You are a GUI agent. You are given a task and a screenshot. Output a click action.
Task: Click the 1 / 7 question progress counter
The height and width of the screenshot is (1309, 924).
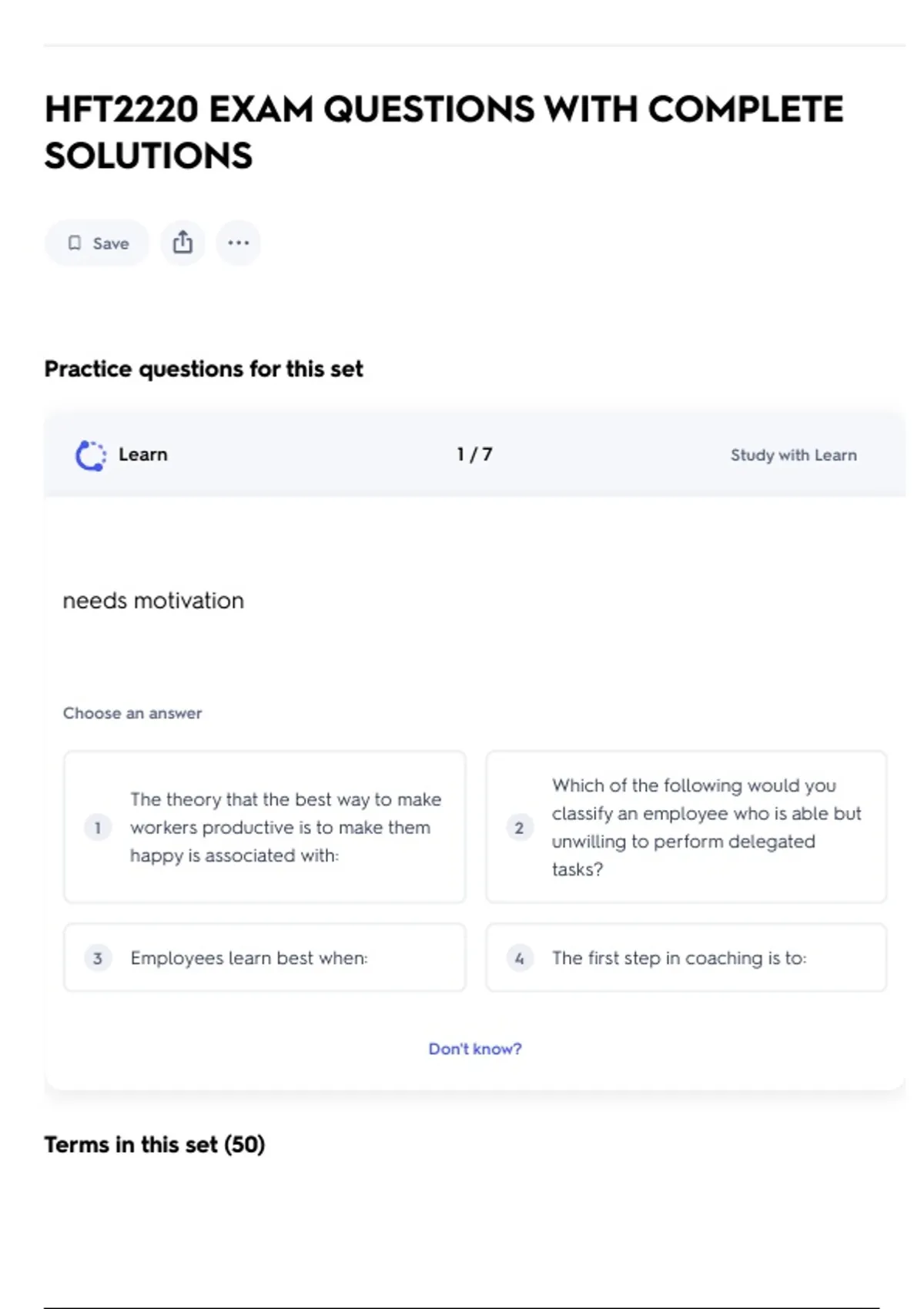pyautogui.click(x=474, y=454)
